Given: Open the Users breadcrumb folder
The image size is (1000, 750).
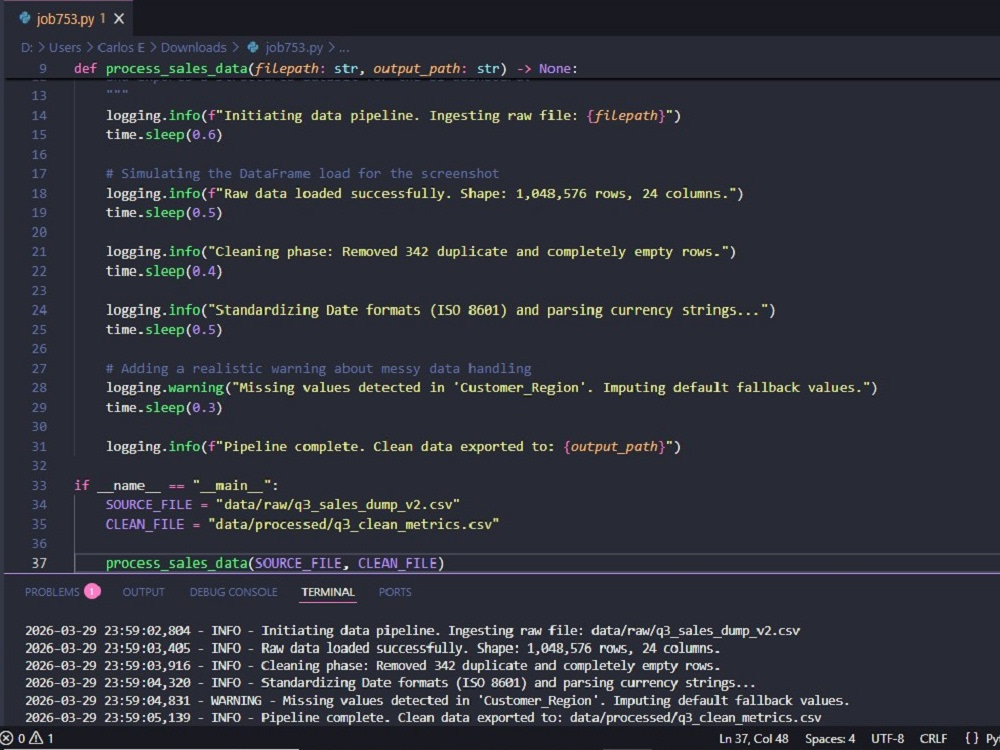Looking at the screenshot, I should point(65,47).
